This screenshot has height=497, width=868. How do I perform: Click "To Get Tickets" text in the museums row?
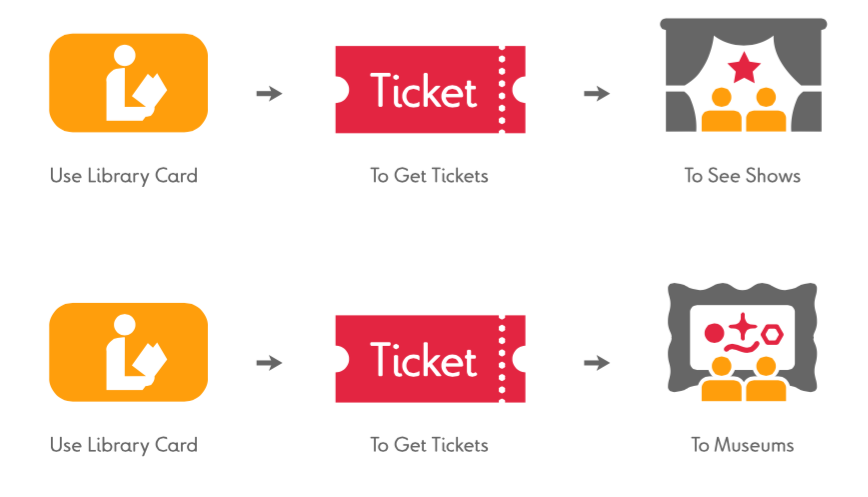point(429,445)
